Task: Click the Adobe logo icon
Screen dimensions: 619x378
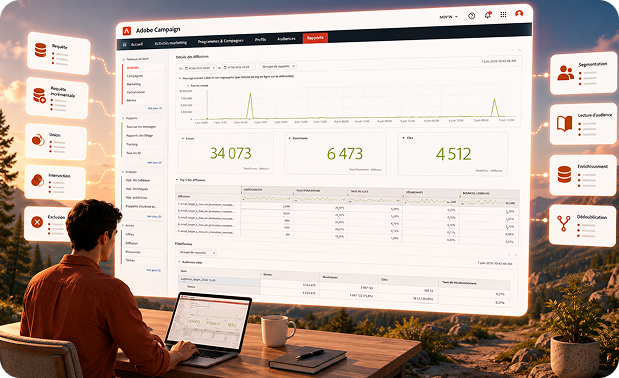Action: pos(127,30)
